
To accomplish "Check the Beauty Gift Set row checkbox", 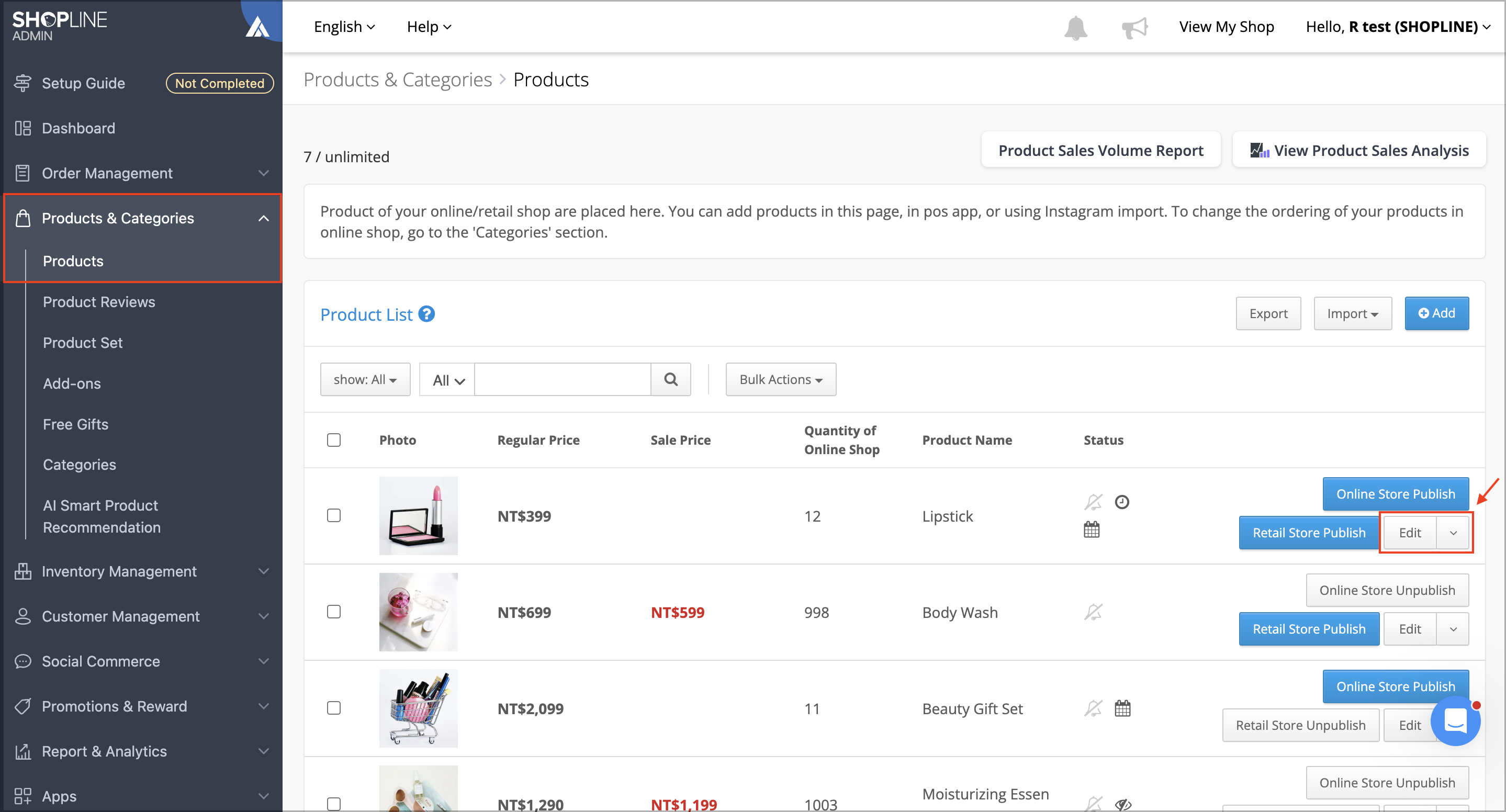I will [334, 708].
